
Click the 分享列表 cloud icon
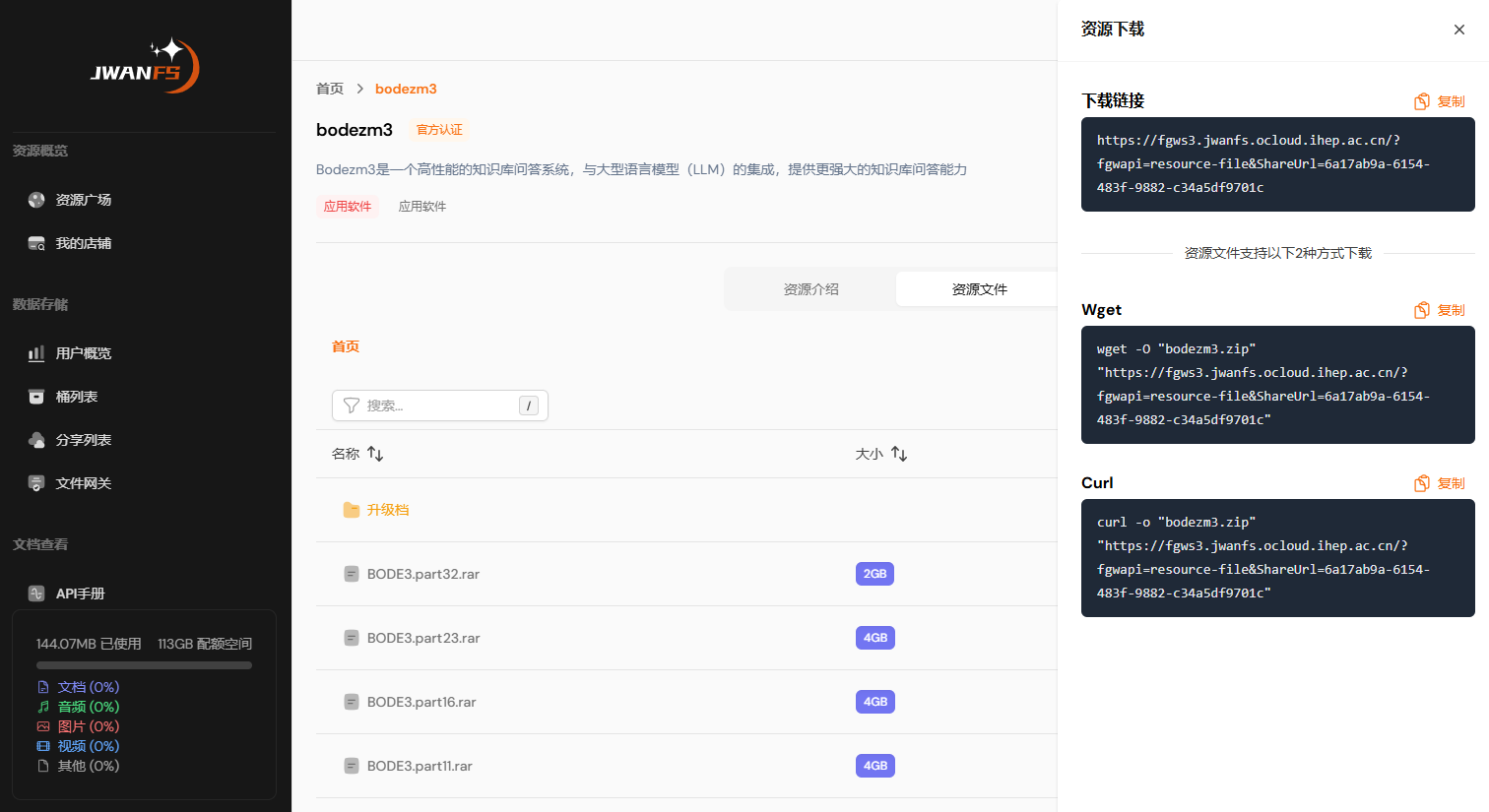pyautogui.click(x=36, y=440)
